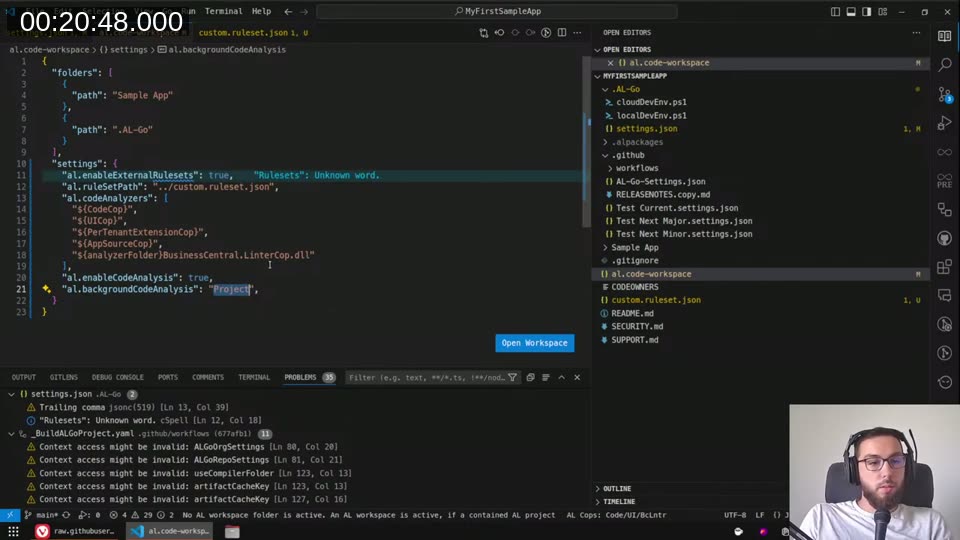Open README.md in Explorer
The image size is (960, 540).
tap(632, 313)
